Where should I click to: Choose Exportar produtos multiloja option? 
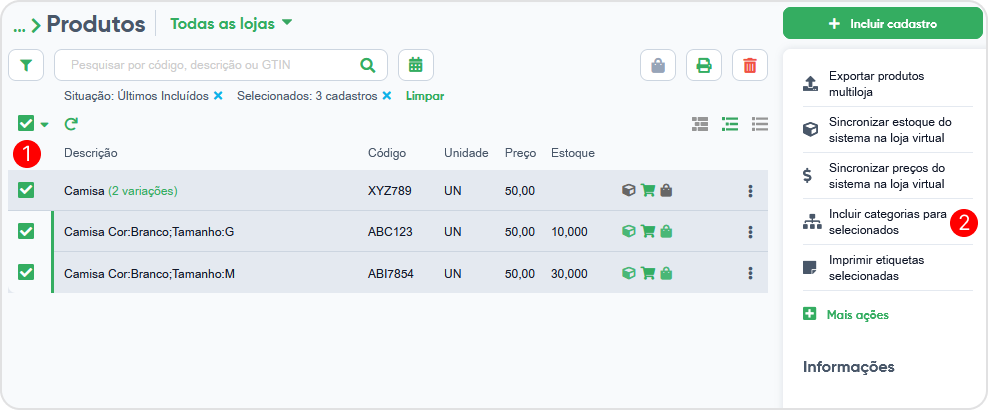click(874, 84)
